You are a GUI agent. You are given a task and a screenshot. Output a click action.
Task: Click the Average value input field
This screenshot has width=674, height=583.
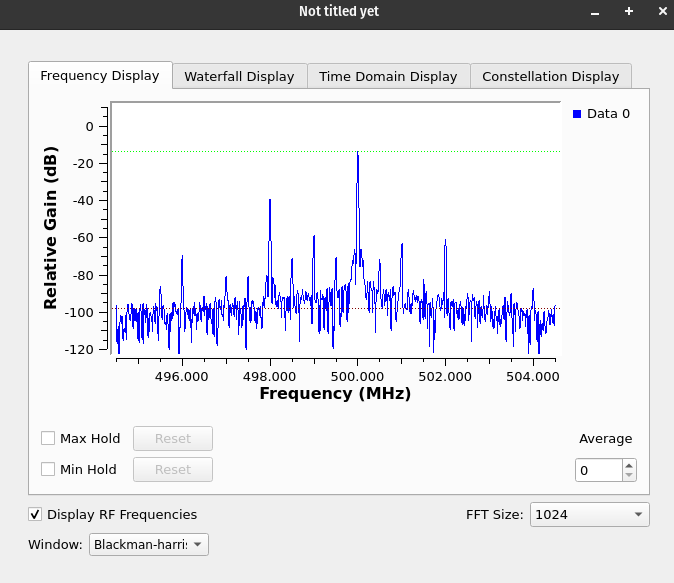tap(599, 470)
